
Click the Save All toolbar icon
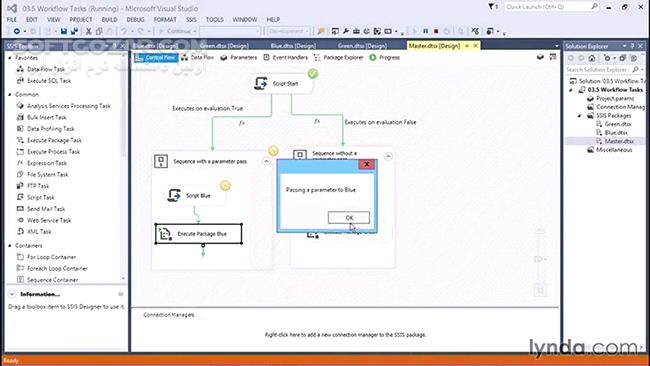(75, 31)
